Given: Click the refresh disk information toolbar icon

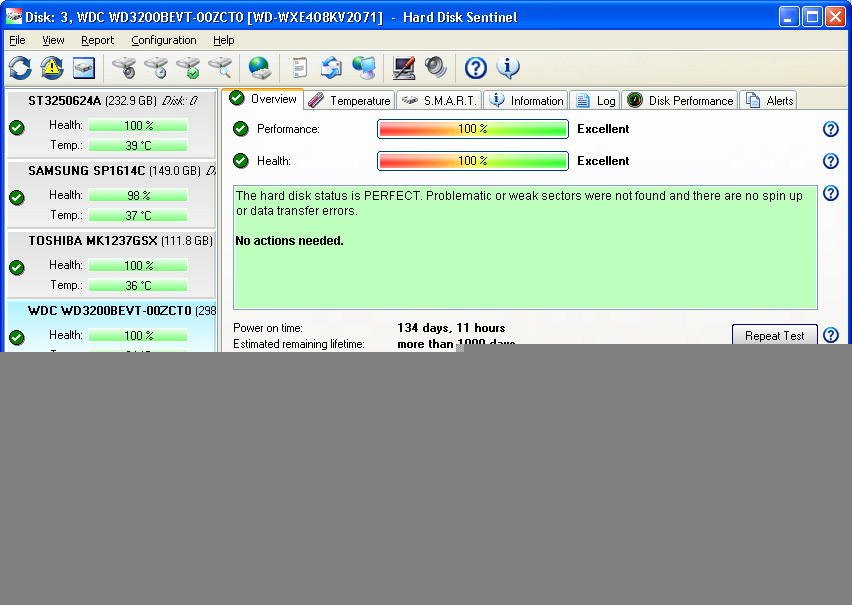Looking at the screenshot, I should pyautogui.click(x=20, y=68).
